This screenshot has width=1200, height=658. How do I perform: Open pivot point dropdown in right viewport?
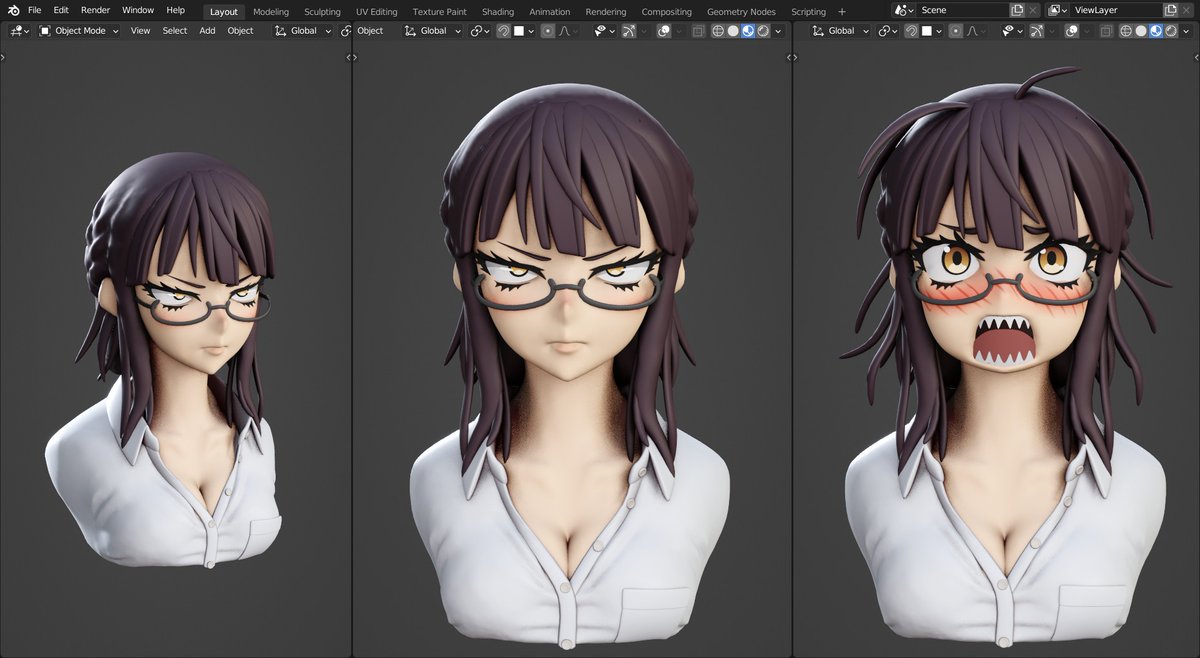click(888, 31)
